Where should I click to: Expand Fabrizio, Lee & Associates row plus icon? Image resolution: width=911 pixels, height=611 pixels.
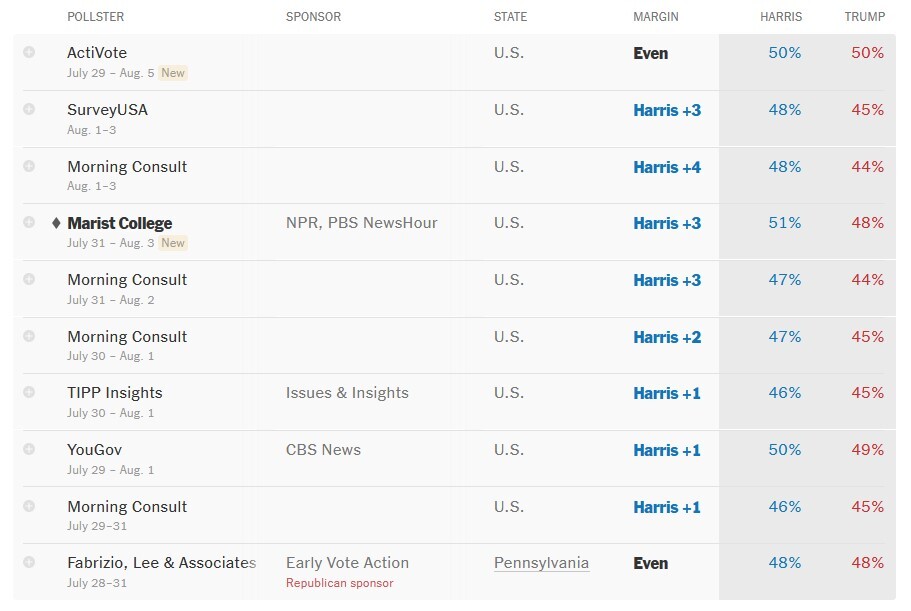(29, 562)
